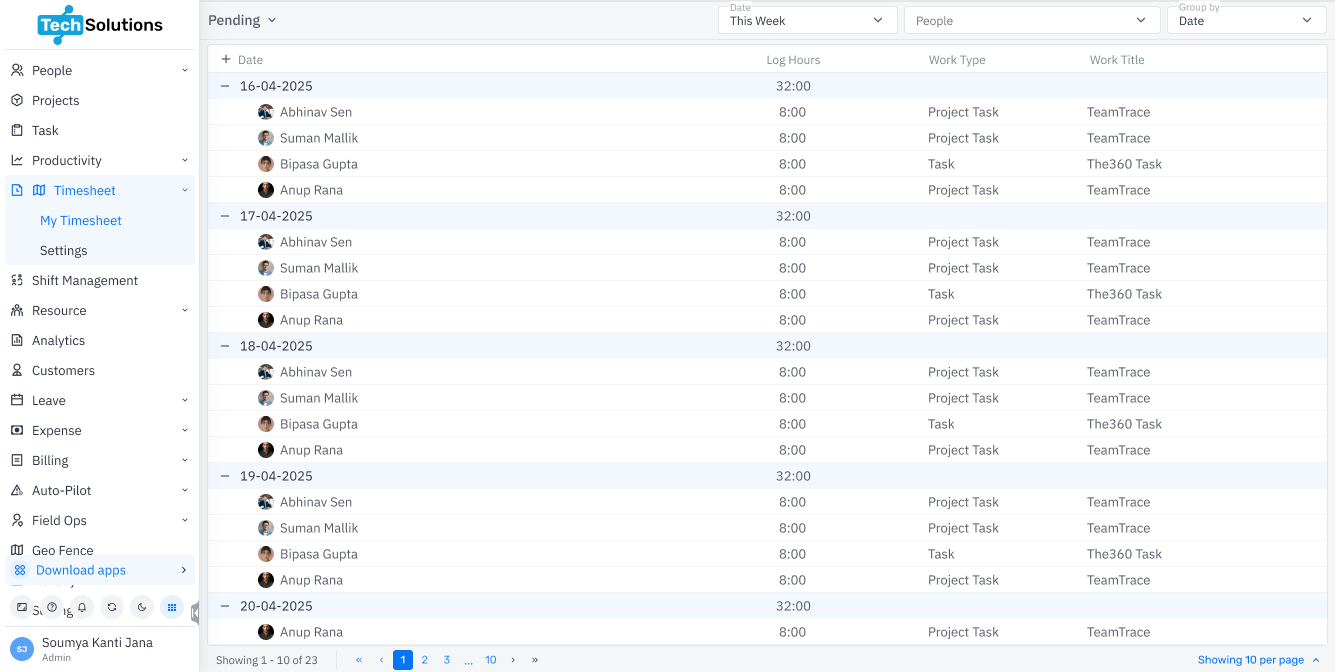This screenshot has width=1335, height=672.
Task: Open My Timesheet submenu item
Action: [81, 220]
